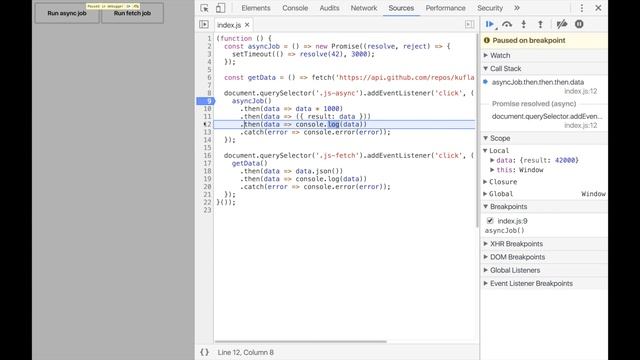Click the result value 42000

(x=565, y=160)
